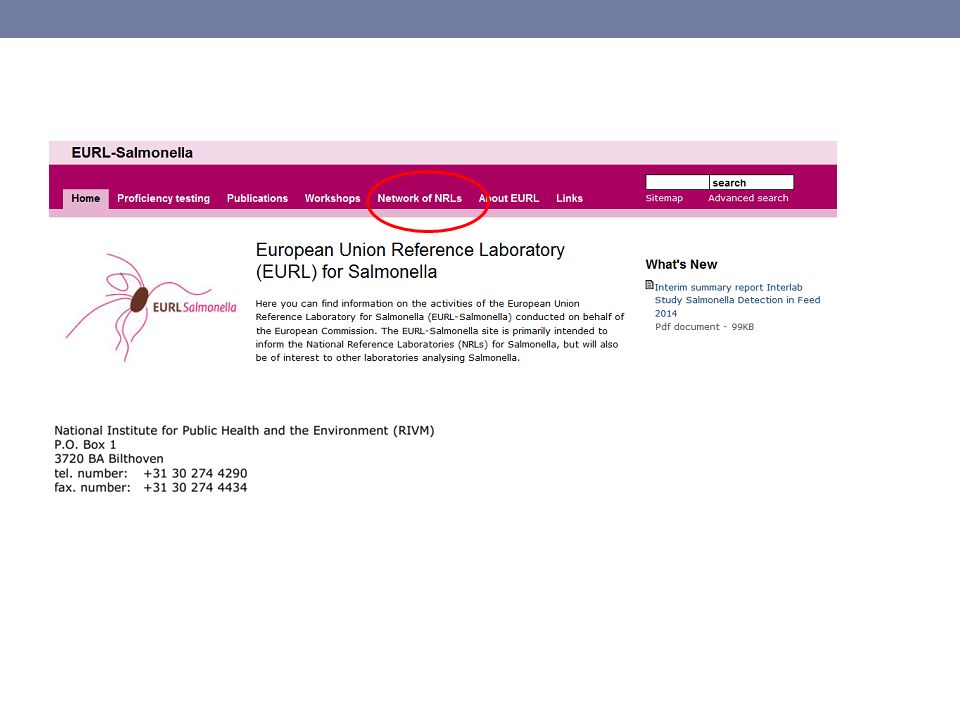Click the National Institute for Public Health line
960x720 pixels.
click(244, 430)
